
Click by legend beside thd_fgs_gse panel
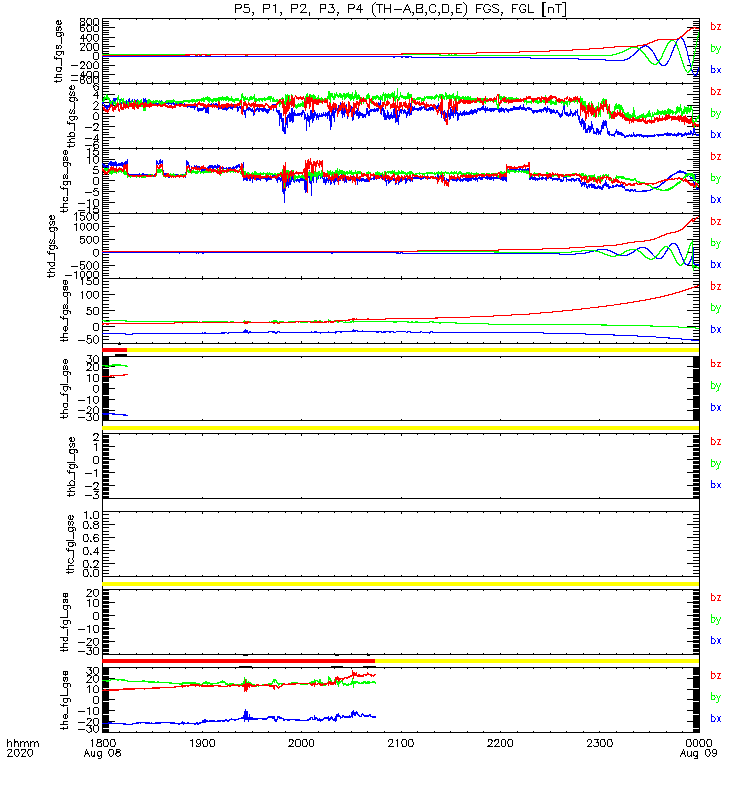(x=716, y=243)
